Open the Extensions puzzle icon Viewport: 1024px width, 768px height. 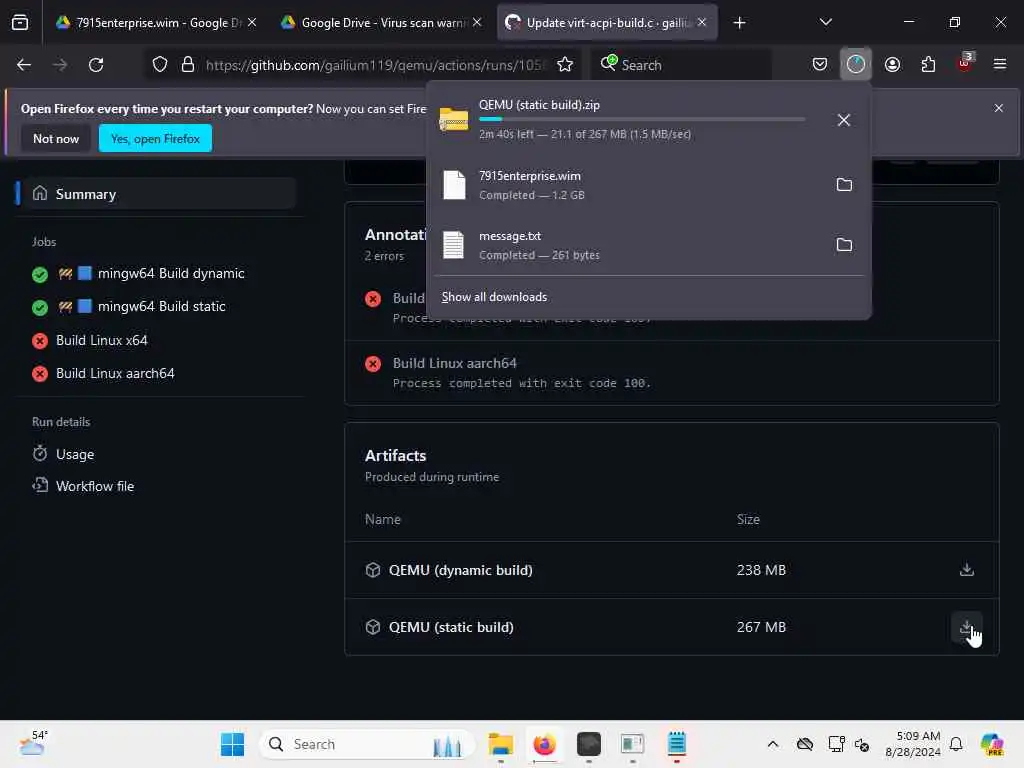coord(928,65)
